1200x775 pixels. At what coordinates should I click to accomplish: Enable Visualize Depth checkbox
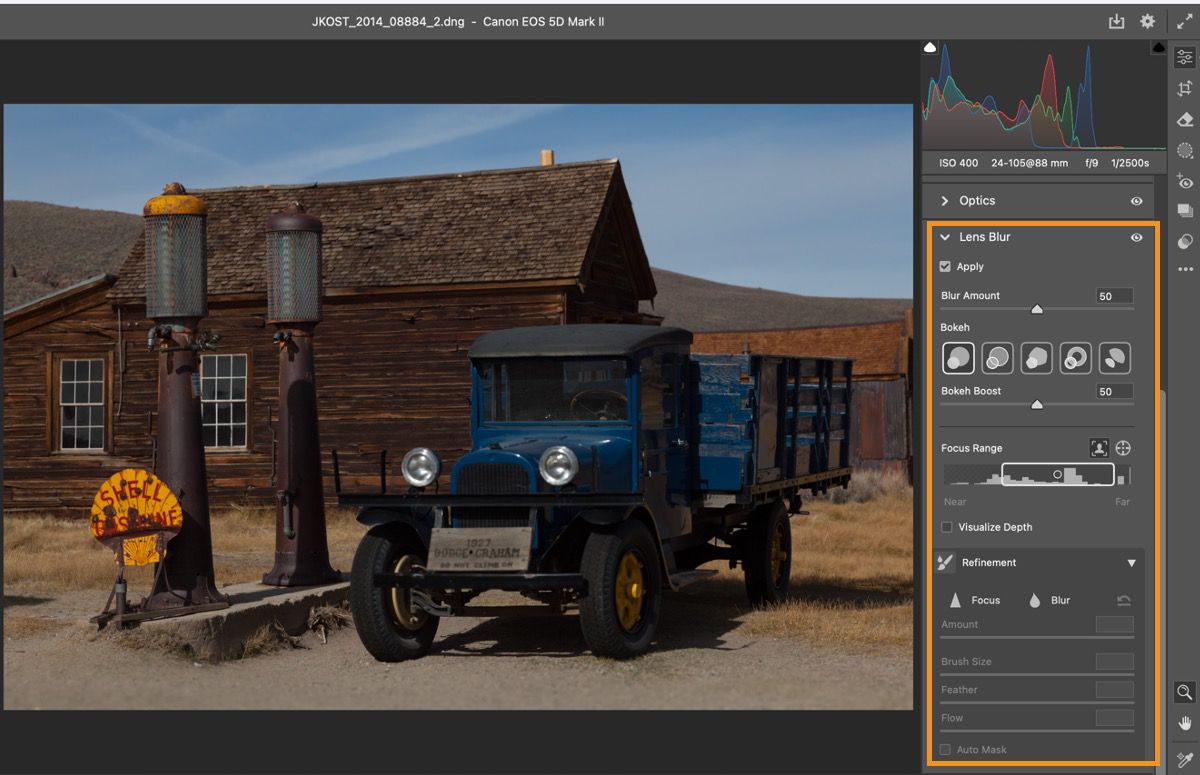(x=946, y=527)
